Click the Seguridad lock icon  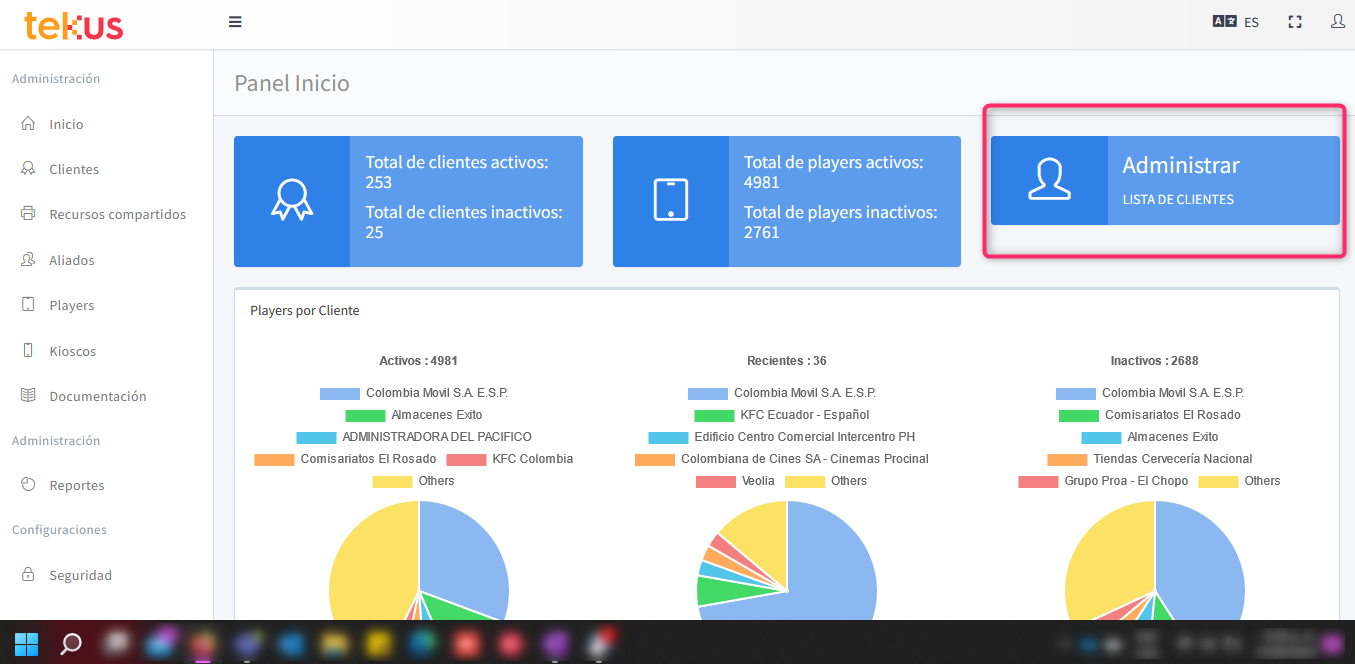28,575
